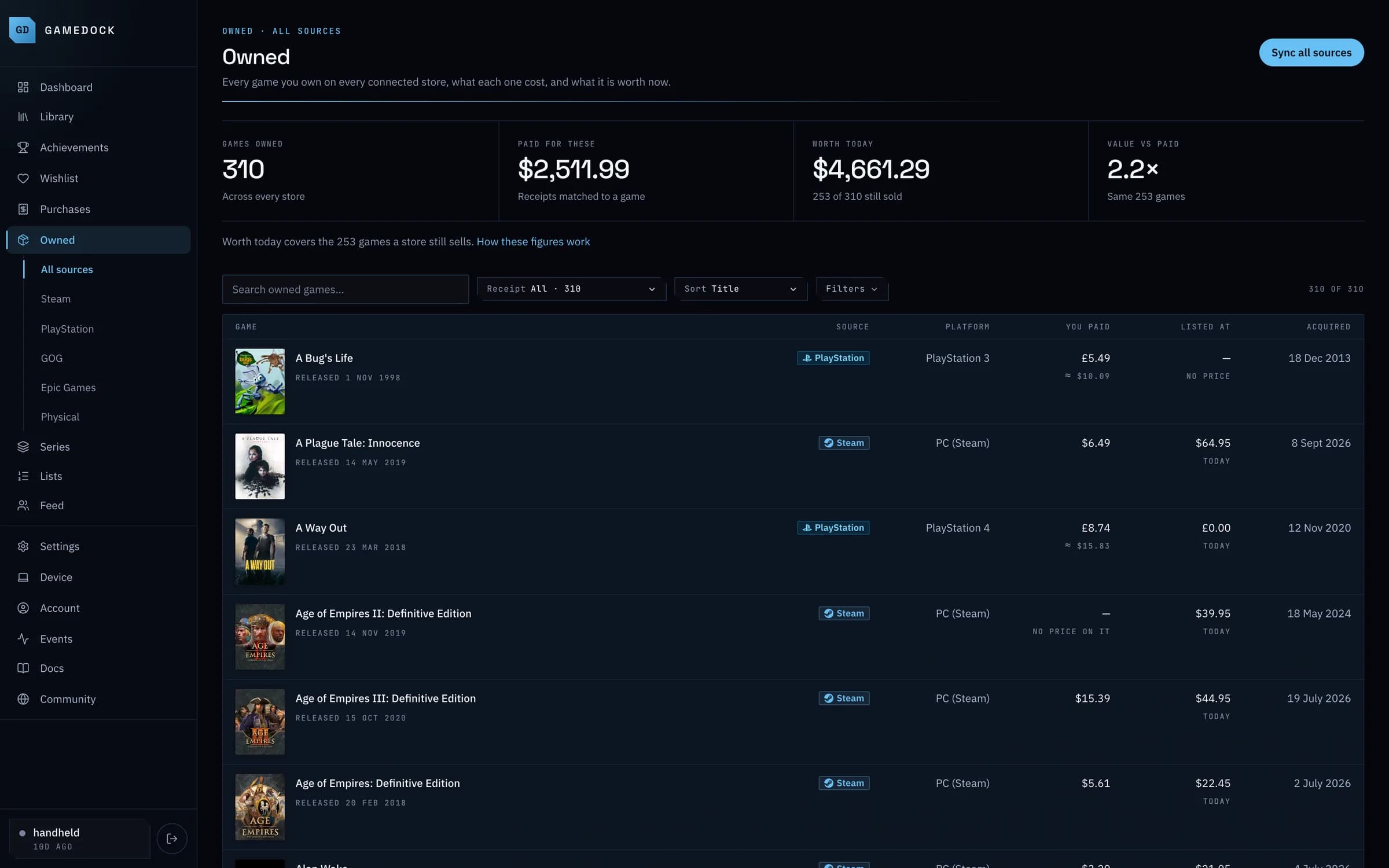Click the Purchases receipt icon
This screenshot has height=868, width=1389.
click(23, 209)
